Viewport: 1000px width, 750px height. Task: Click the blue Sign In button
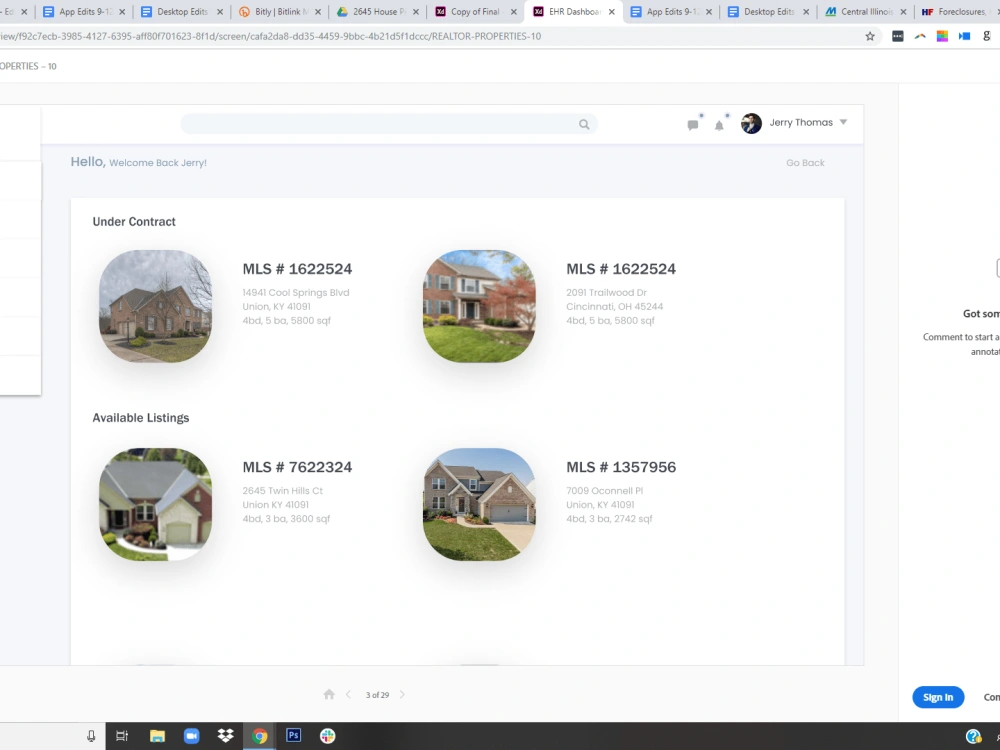tap(938, 697)
